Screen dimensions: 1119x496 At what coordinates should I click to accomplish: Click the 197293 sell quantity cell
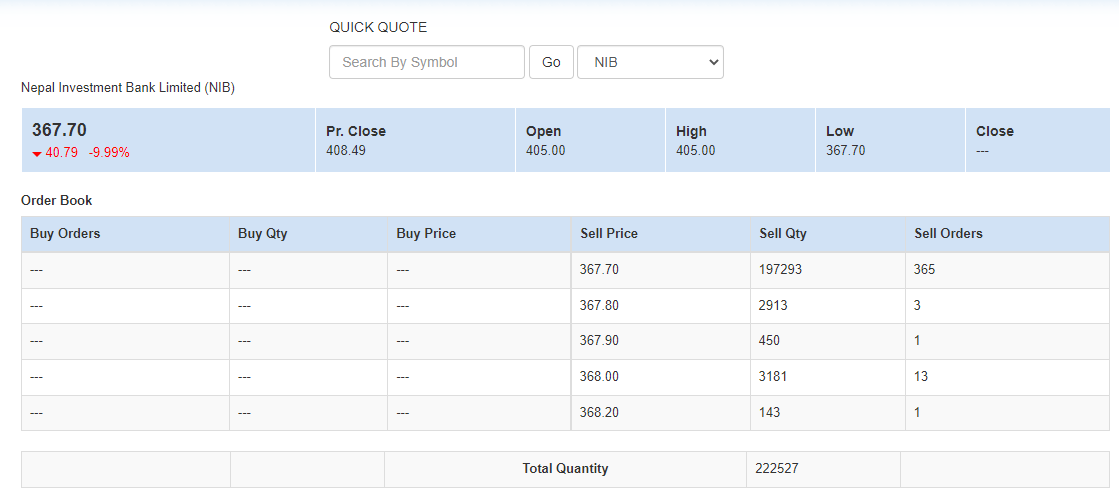click(781, 270)
